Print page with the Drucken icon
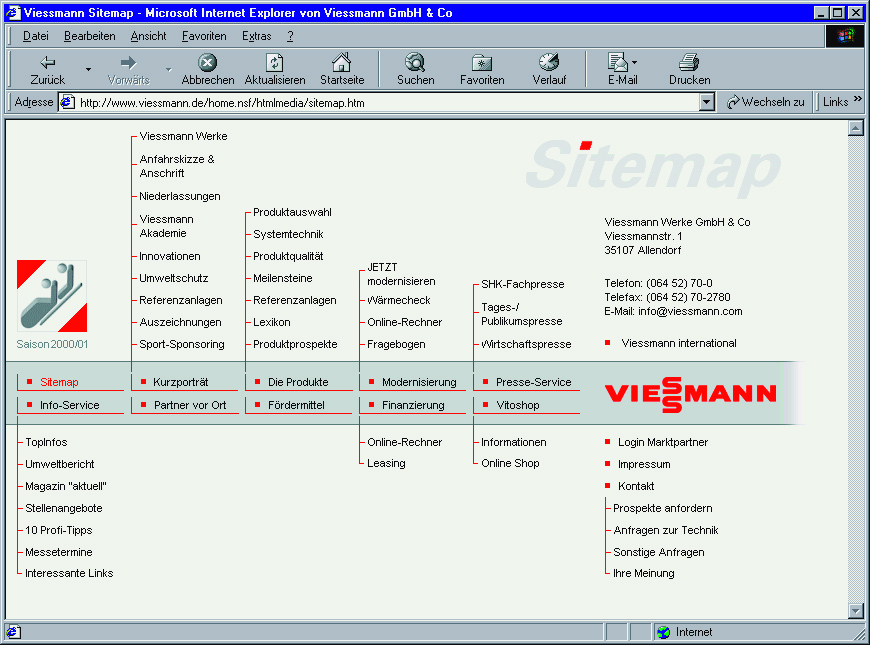Screen dimensions: 870x645 [689, 62]
